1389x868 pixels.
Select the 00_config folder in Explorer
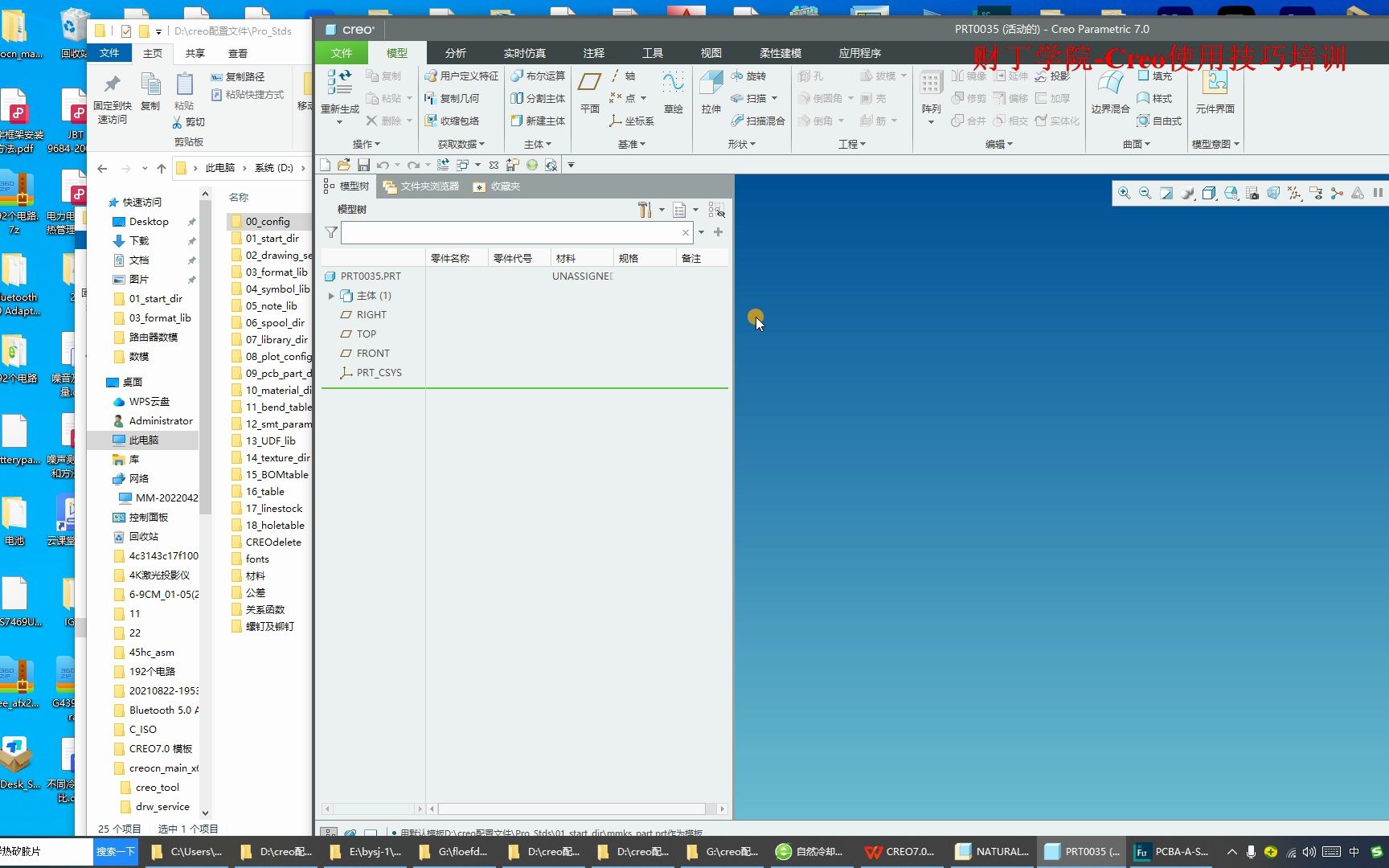point(270,221)
